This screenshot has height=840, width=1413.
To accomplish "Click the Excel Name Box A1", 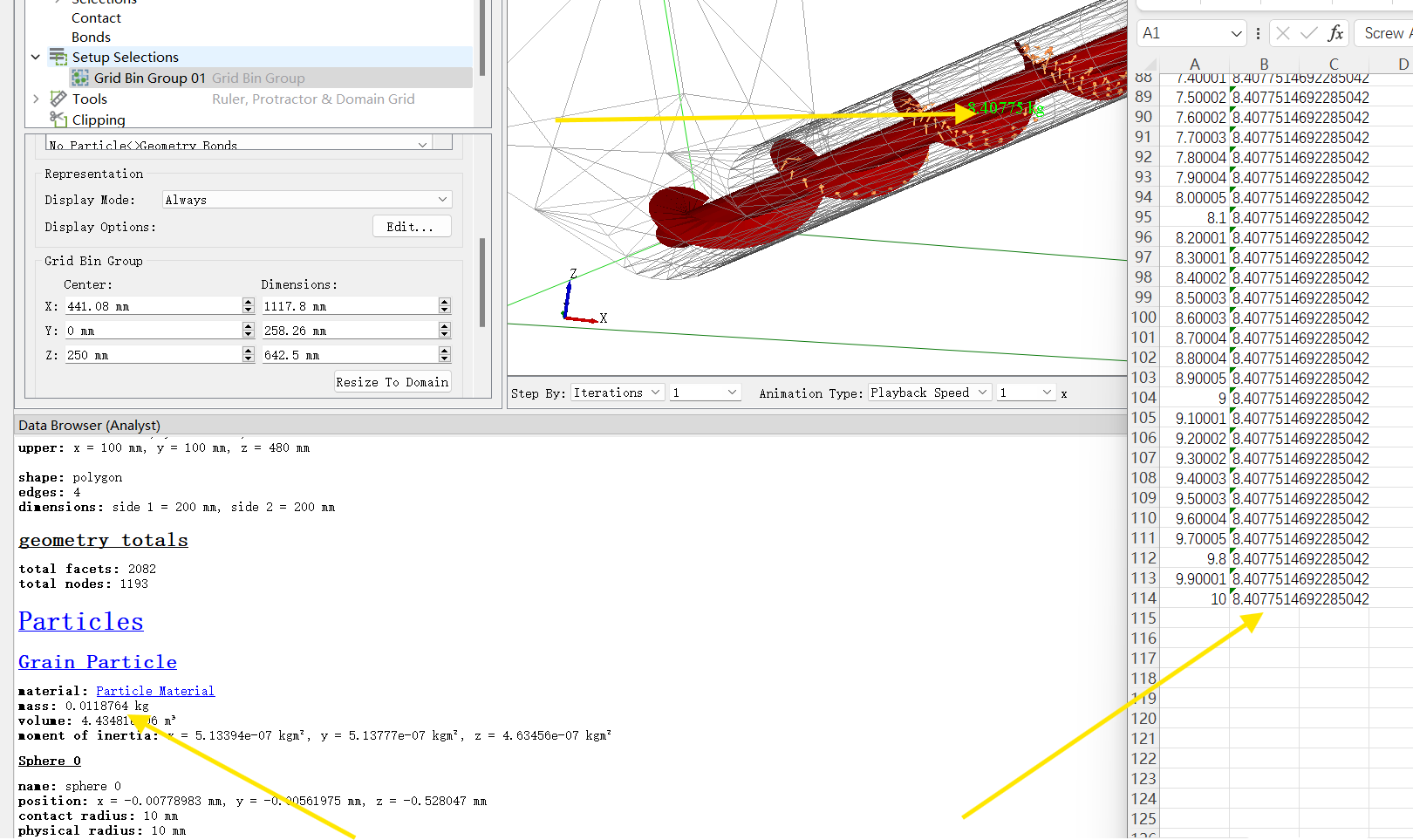I will tap(1182, 33).
